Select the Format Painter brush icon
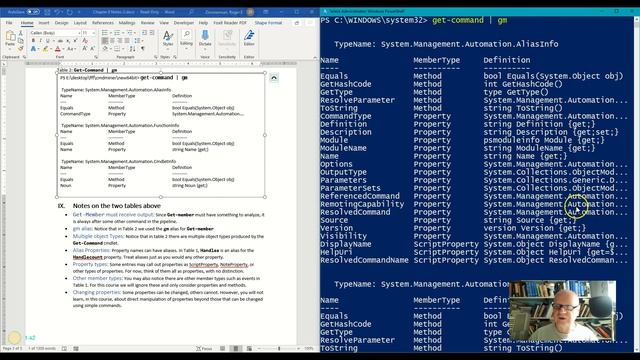 pos(21,49)
